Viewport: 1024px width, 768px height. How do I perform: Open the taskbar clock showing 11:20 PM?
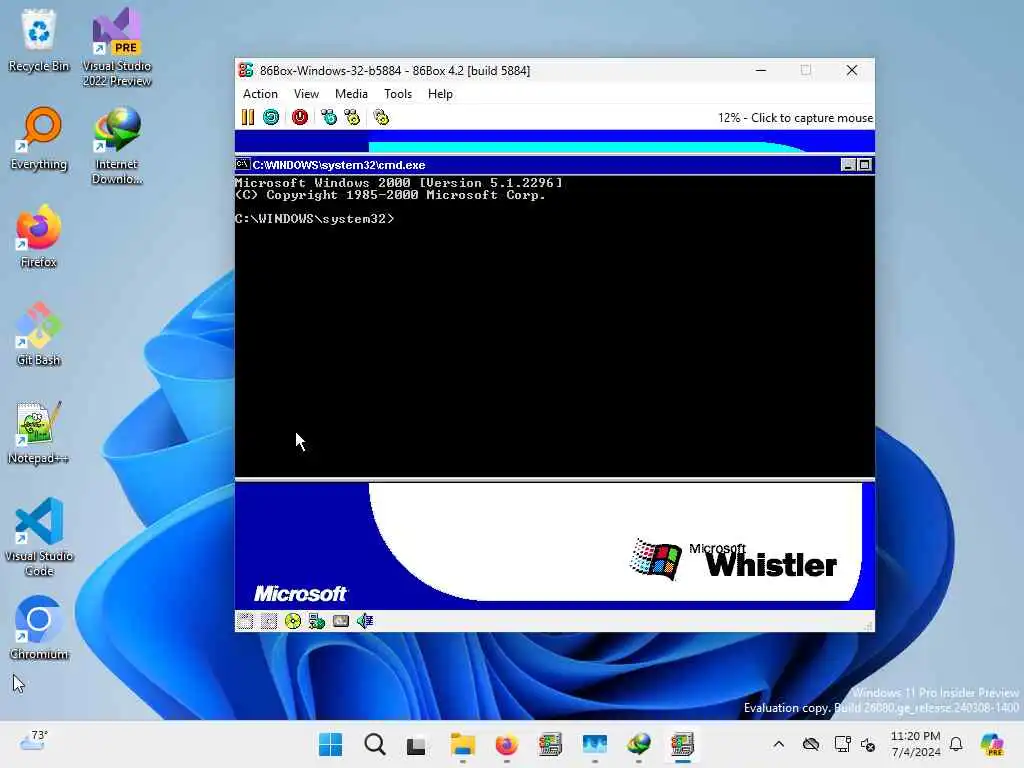click(916, 744)
